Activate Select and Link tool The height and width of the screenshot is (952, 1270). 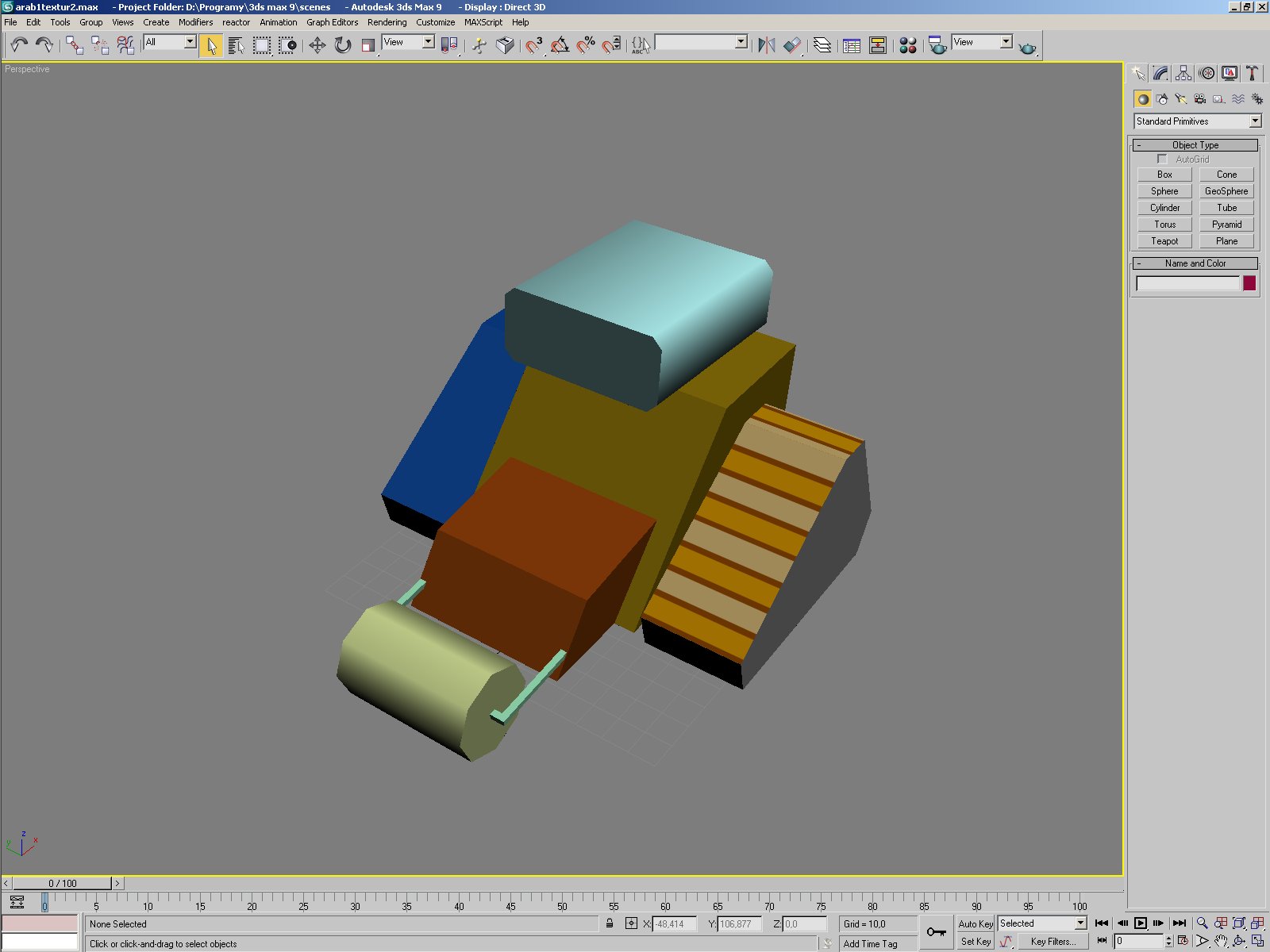[75, 45]
